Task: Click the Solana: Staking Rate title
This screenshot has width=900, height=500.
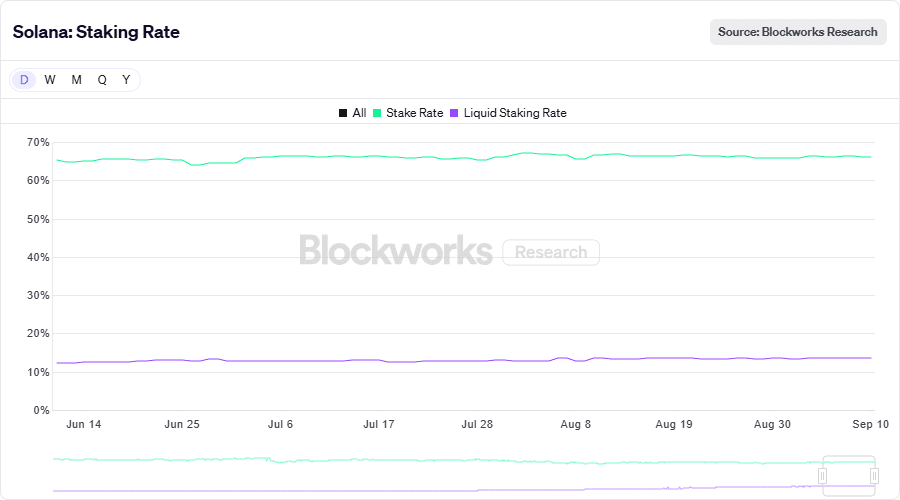Action: tap(96, 32)
